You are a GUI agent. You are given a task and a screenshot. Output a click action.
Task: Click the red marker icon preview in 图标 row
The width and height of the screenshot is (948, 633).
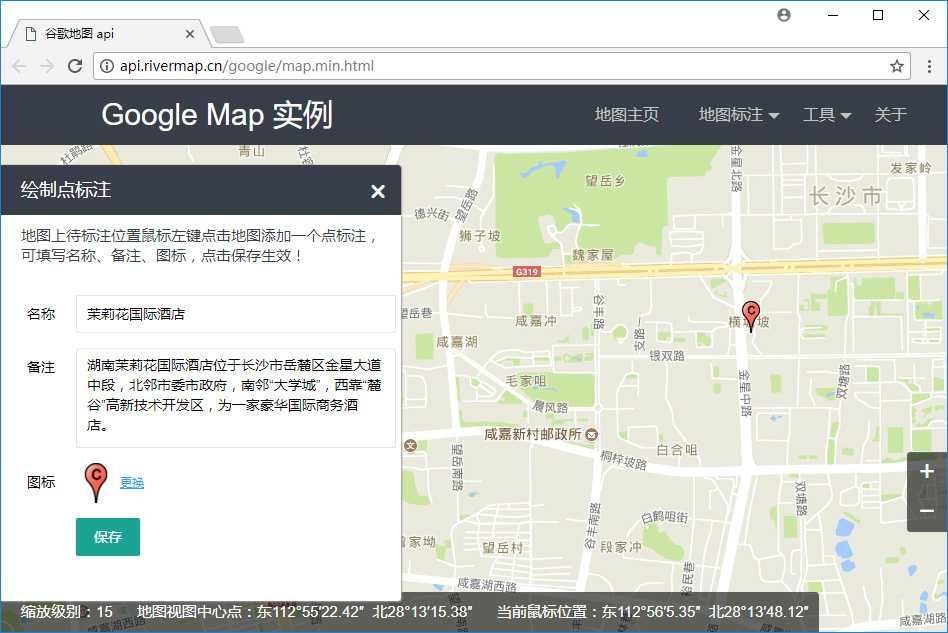[x=96, y=482]
